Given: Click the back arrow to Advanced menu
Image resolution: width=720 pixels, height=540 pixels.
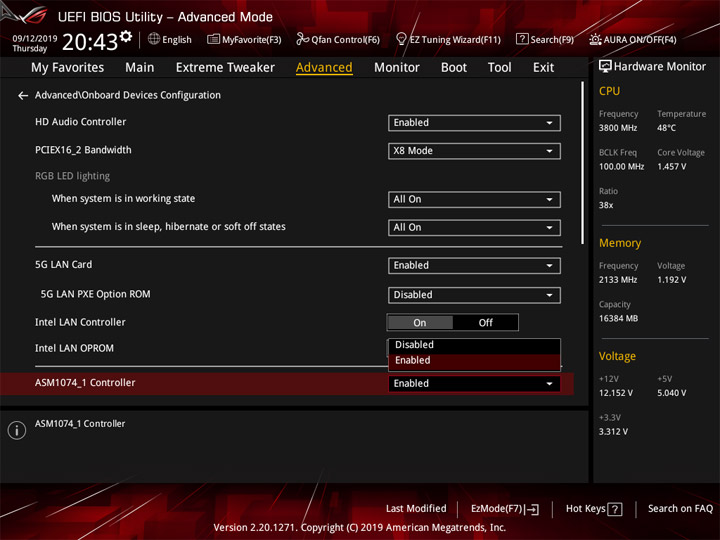Looking at the screenshot, I should tap(22, 96).
